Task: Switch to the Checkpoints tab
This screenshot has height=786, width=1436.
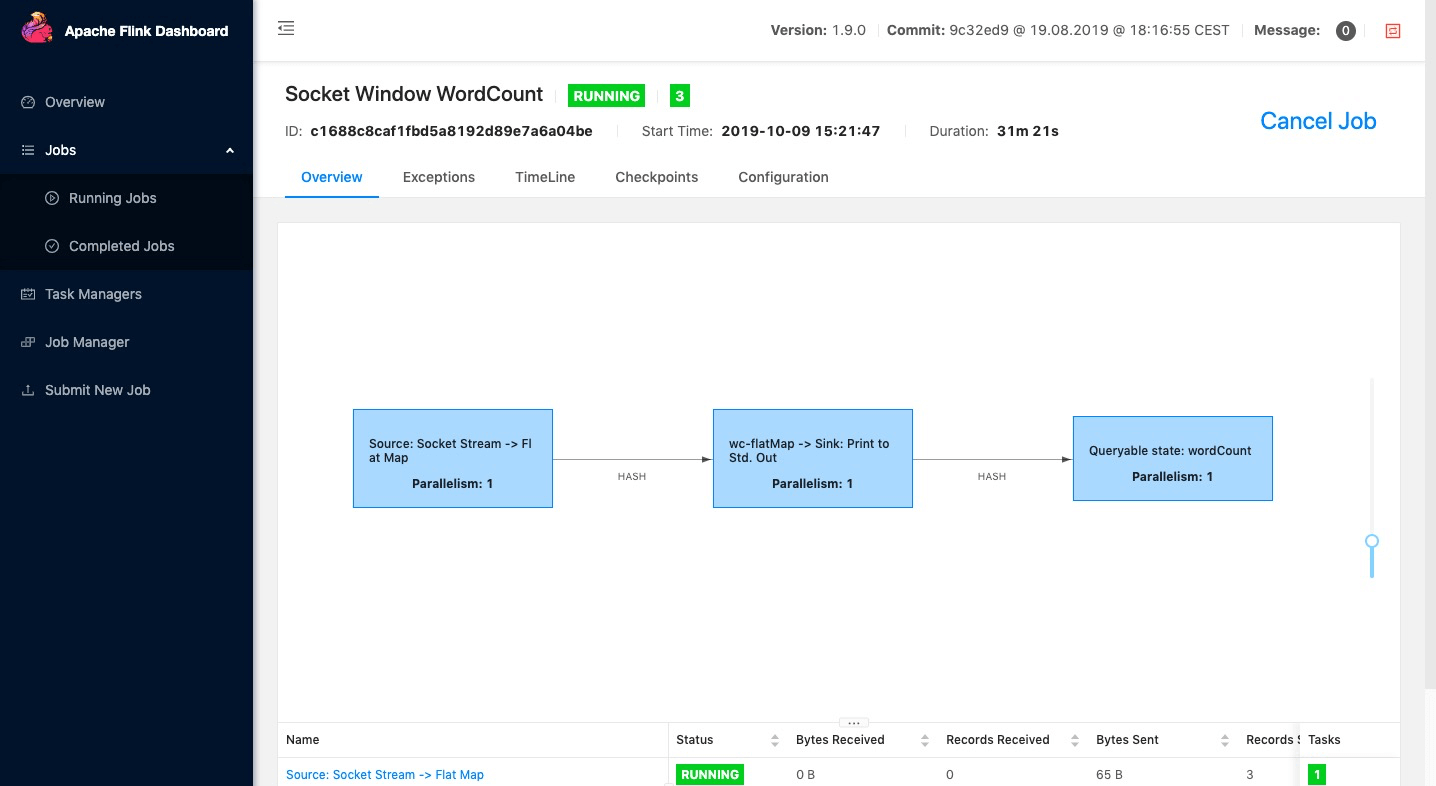Action: pos(657,177)
